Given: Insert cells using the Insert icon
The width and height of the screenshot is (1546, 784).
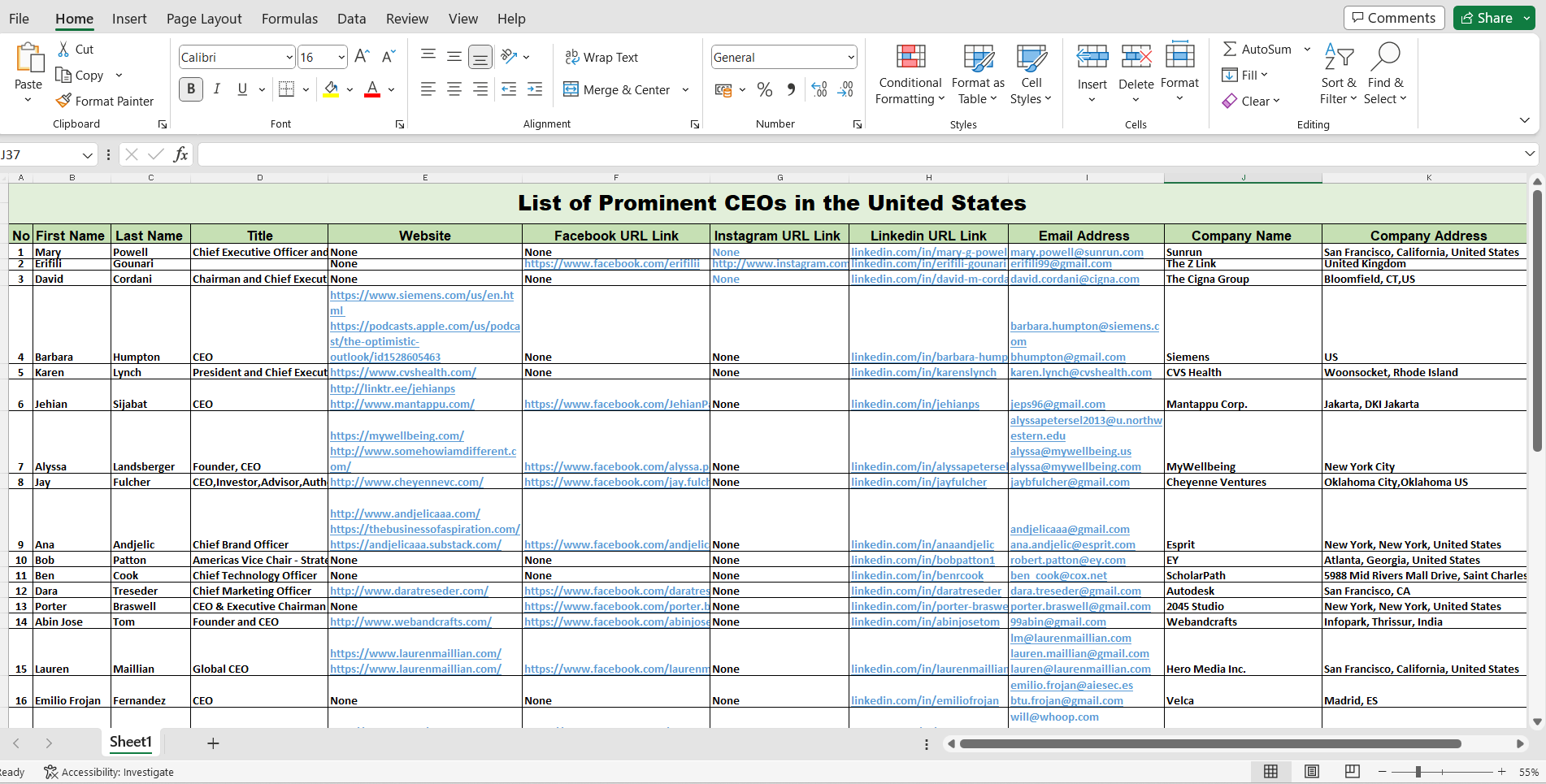Looking at the screenshot, I should pyautogui.click(x=1092, y=57).
